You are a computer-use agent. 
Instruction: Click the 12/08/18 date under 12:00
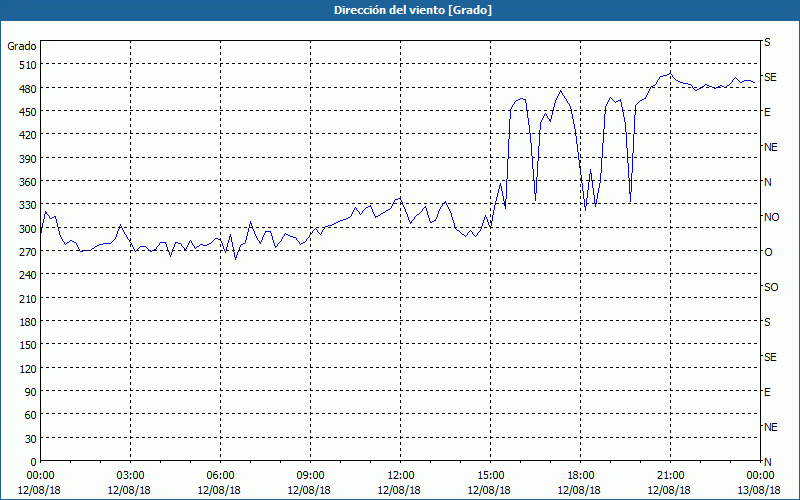pos(399,490)
